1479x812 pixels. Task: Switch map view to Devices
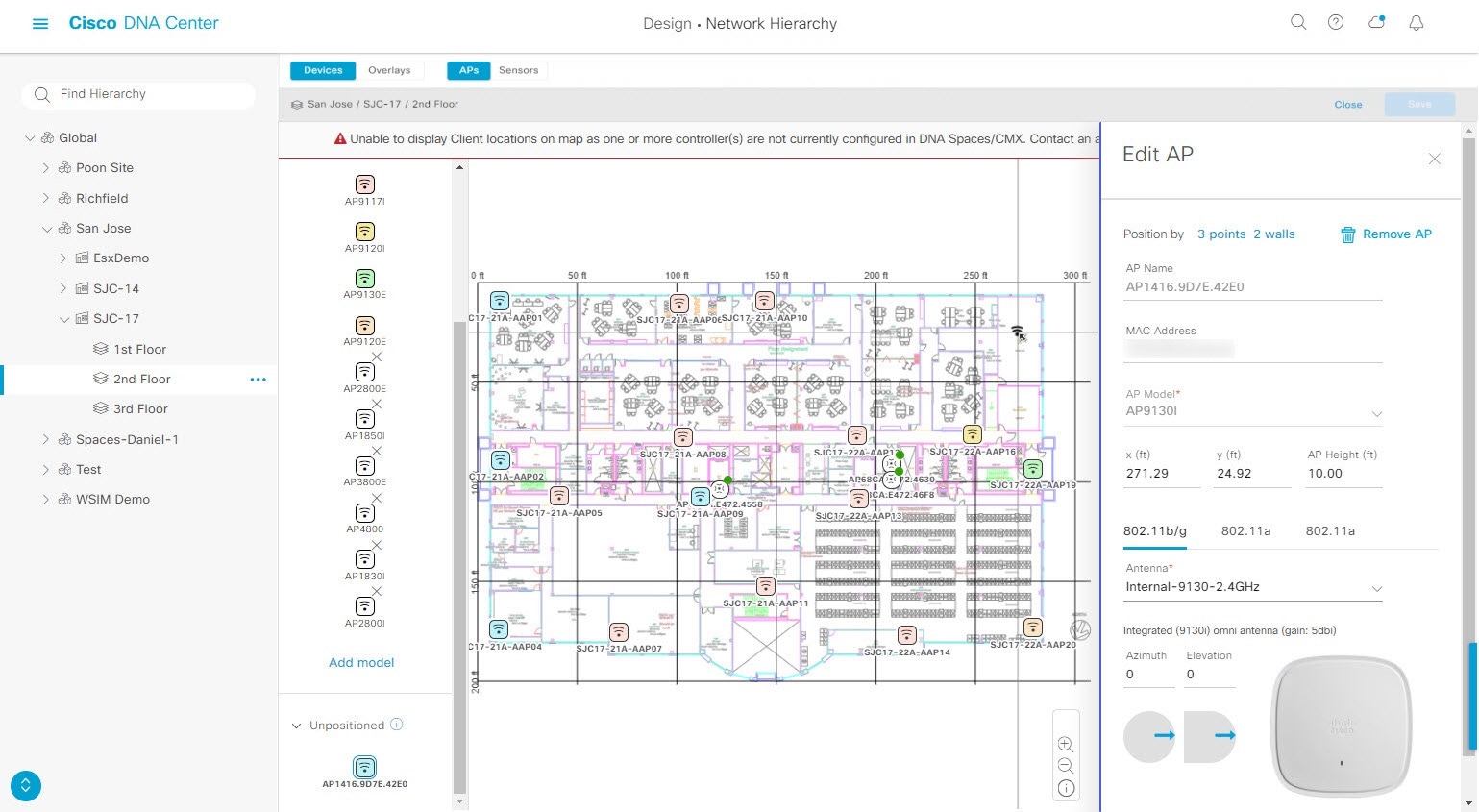point(323,70)
